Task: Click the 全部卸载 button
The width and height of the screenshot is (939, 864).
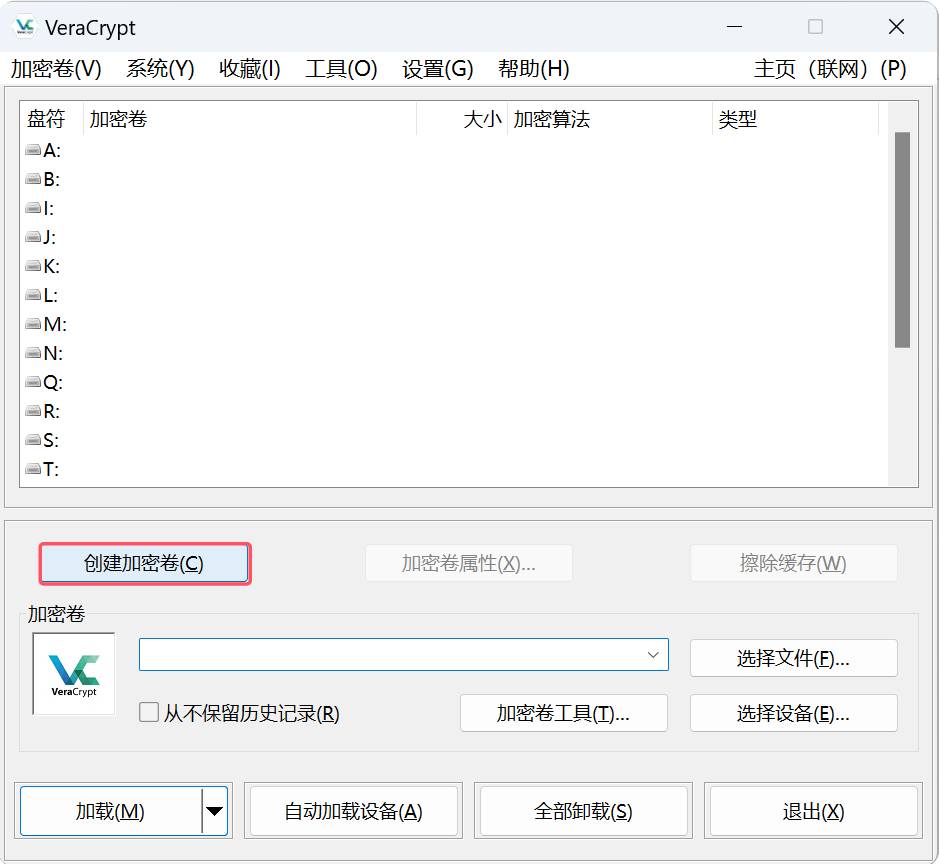Action: coord(583,811)
